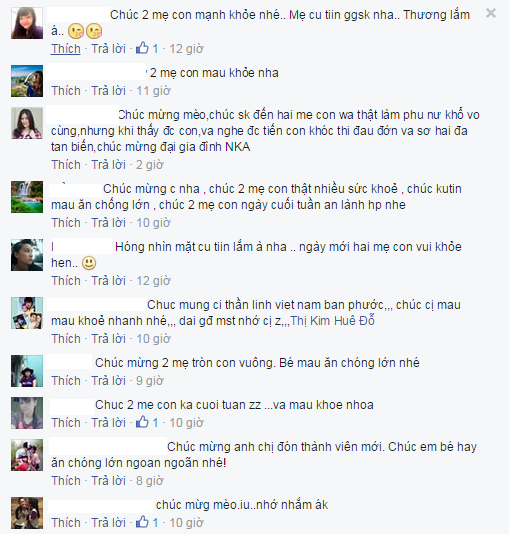Click the thumbs-up icon on the 12 giờ comment

pos(142,48)
